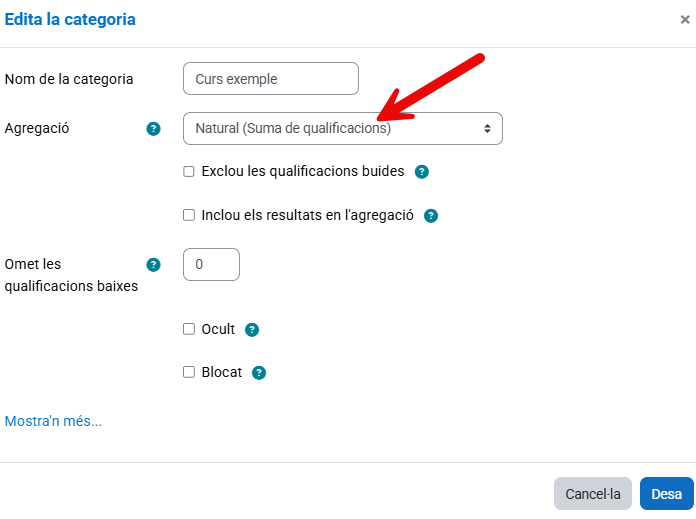Viewport: 696px width, 519px height.
Task: Show help for excluding empty grades
Action: pos(421,172)
